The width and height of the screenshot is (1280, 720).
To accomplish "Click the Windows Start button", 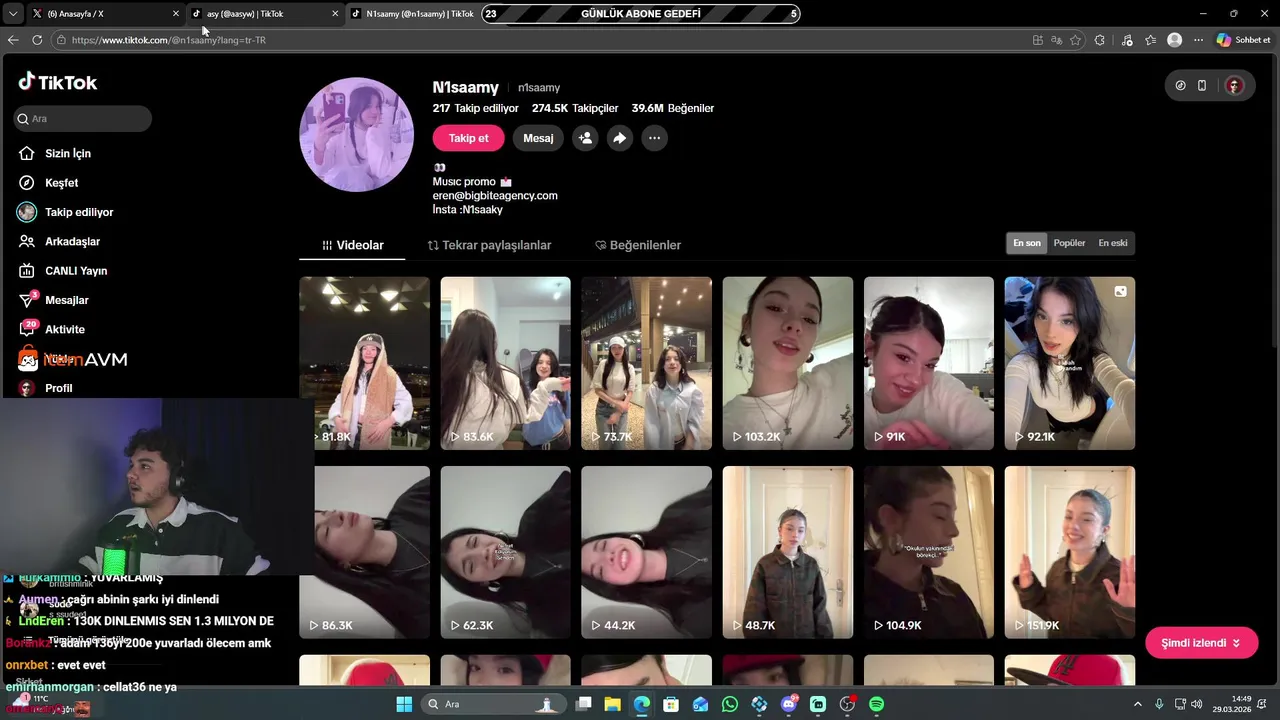I will (404, 704).
